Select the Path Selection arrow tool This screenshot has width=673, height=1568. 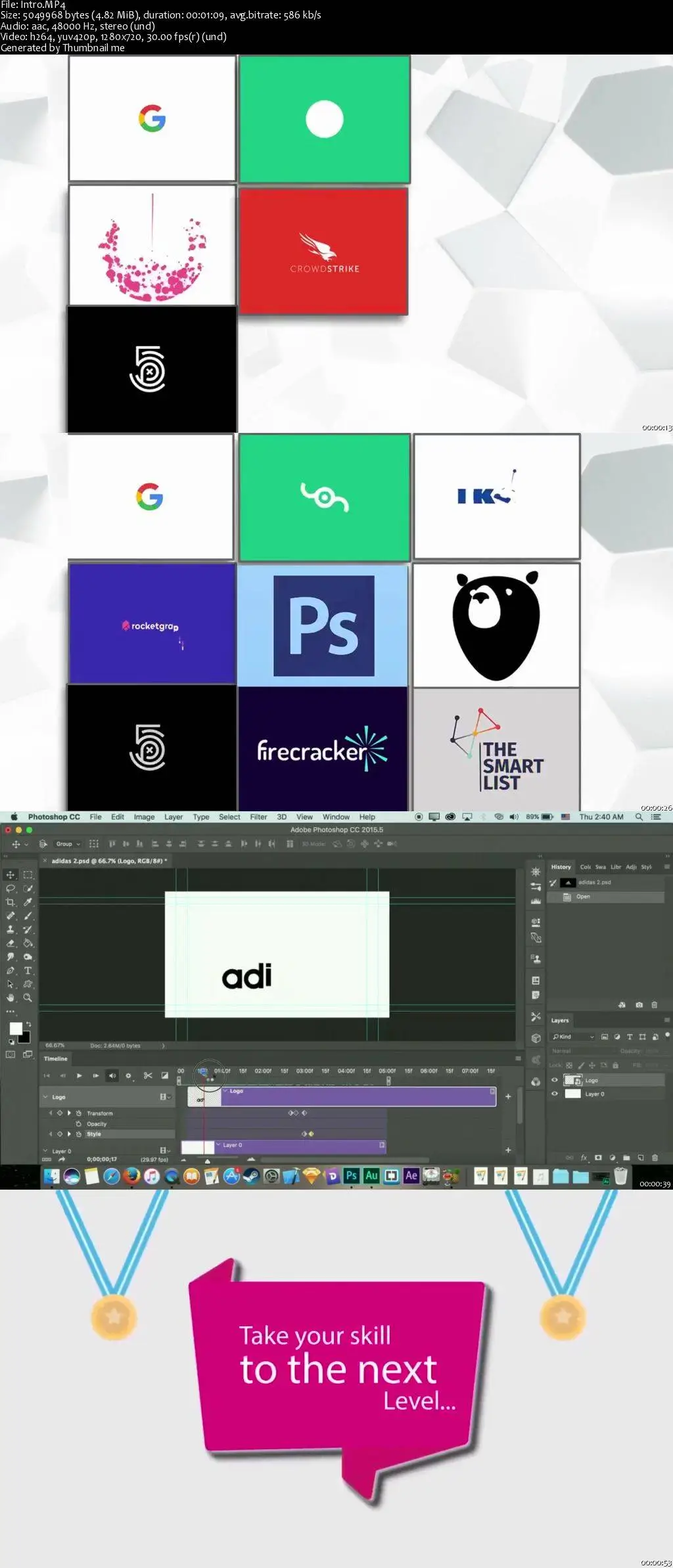coord(11,984)
